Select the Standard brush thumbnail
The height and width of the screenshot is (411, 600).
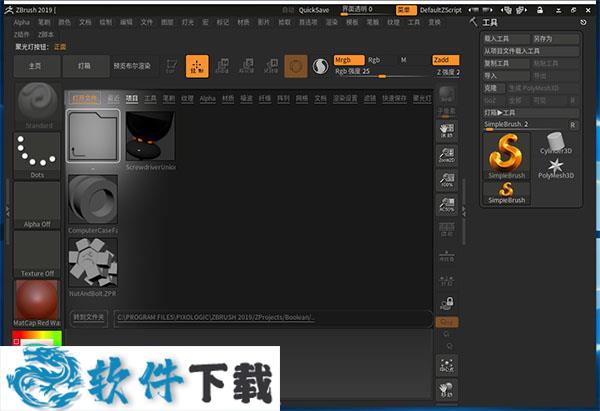point(38,106)
